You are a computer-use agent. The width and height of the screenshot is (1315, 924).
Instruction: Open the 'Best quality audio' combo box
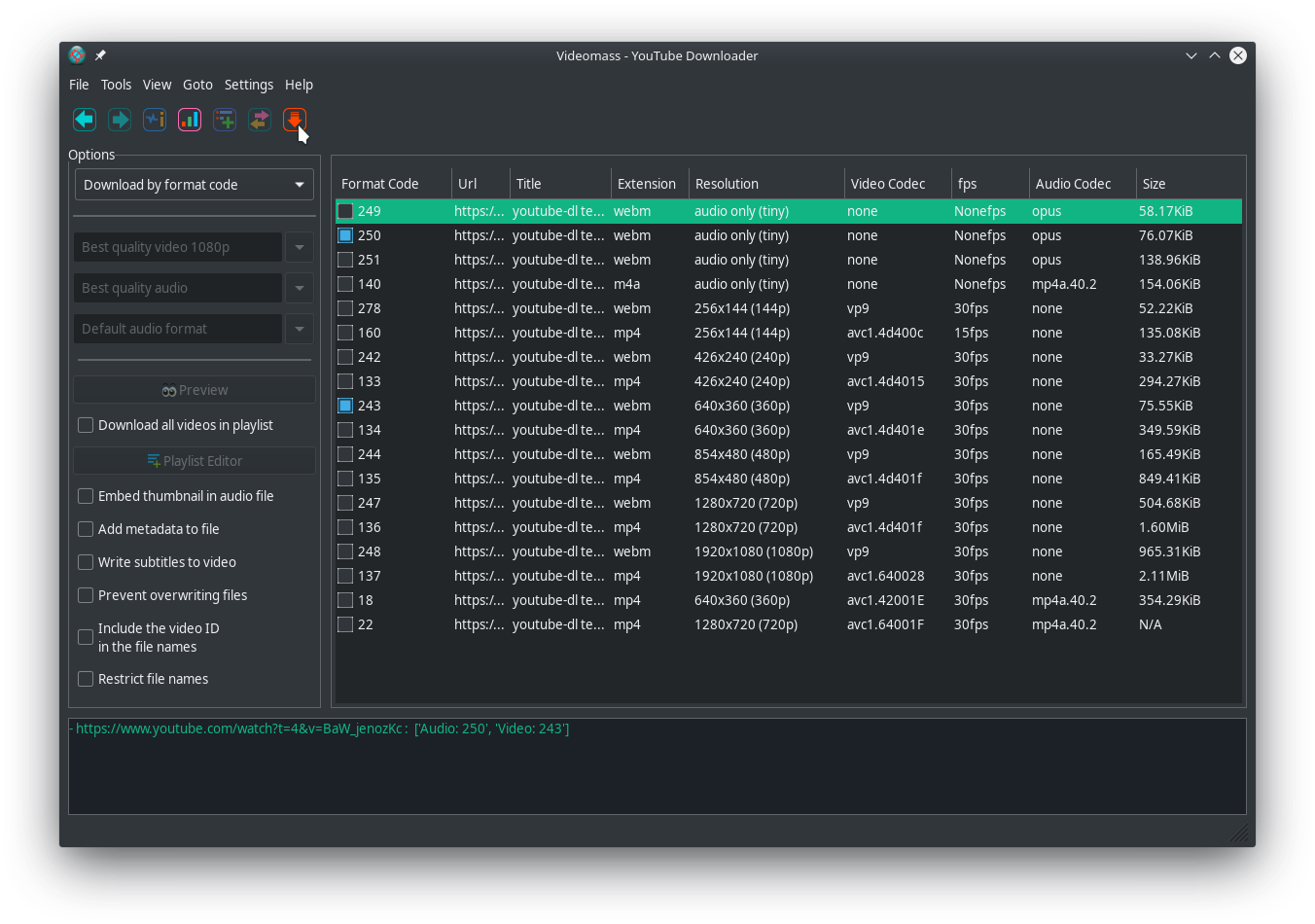[178, 288]
